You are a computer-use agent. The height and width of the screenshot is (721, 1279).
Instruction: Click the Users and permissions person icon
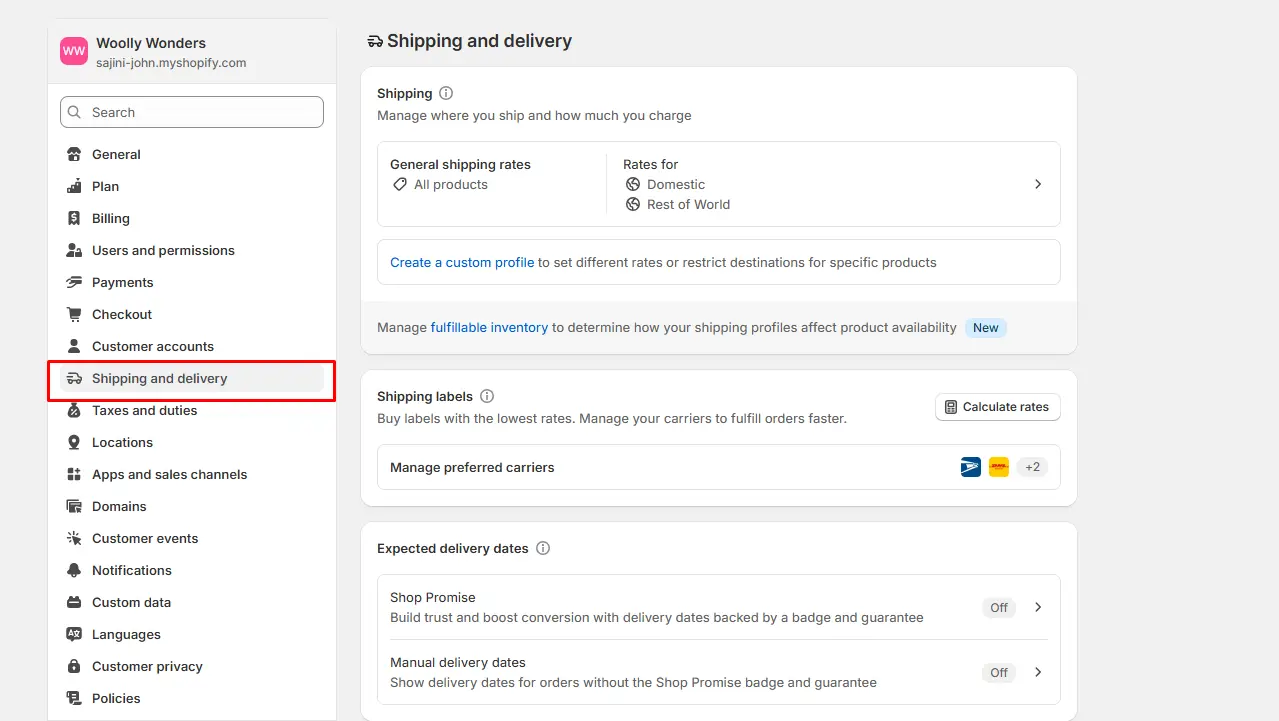74,250
